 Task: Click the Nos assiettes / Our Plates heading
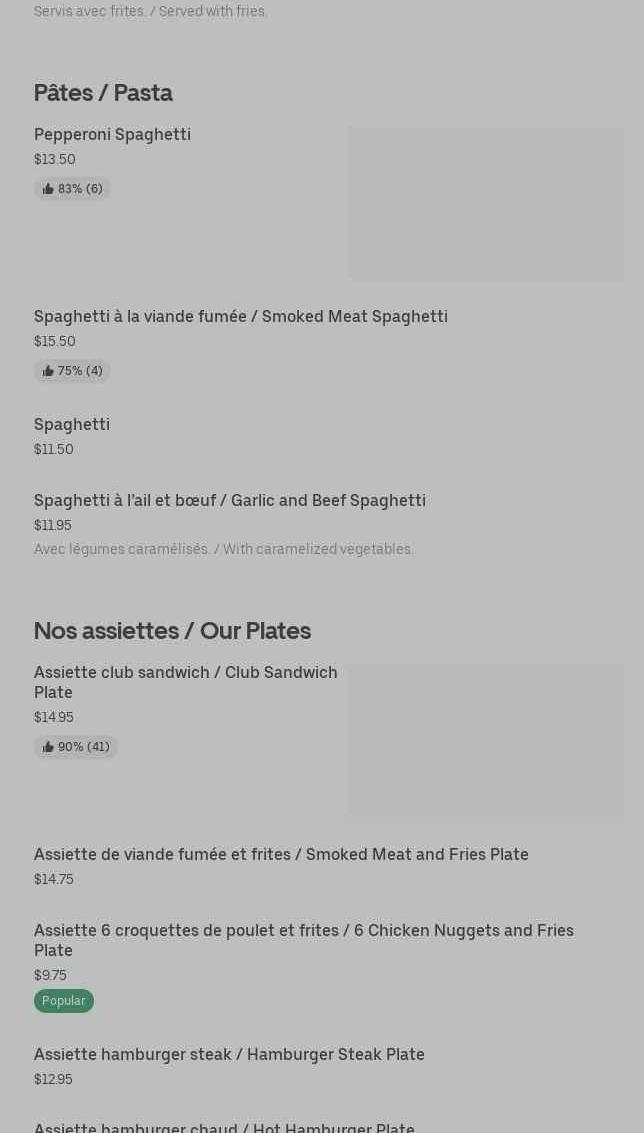point(172,631)
